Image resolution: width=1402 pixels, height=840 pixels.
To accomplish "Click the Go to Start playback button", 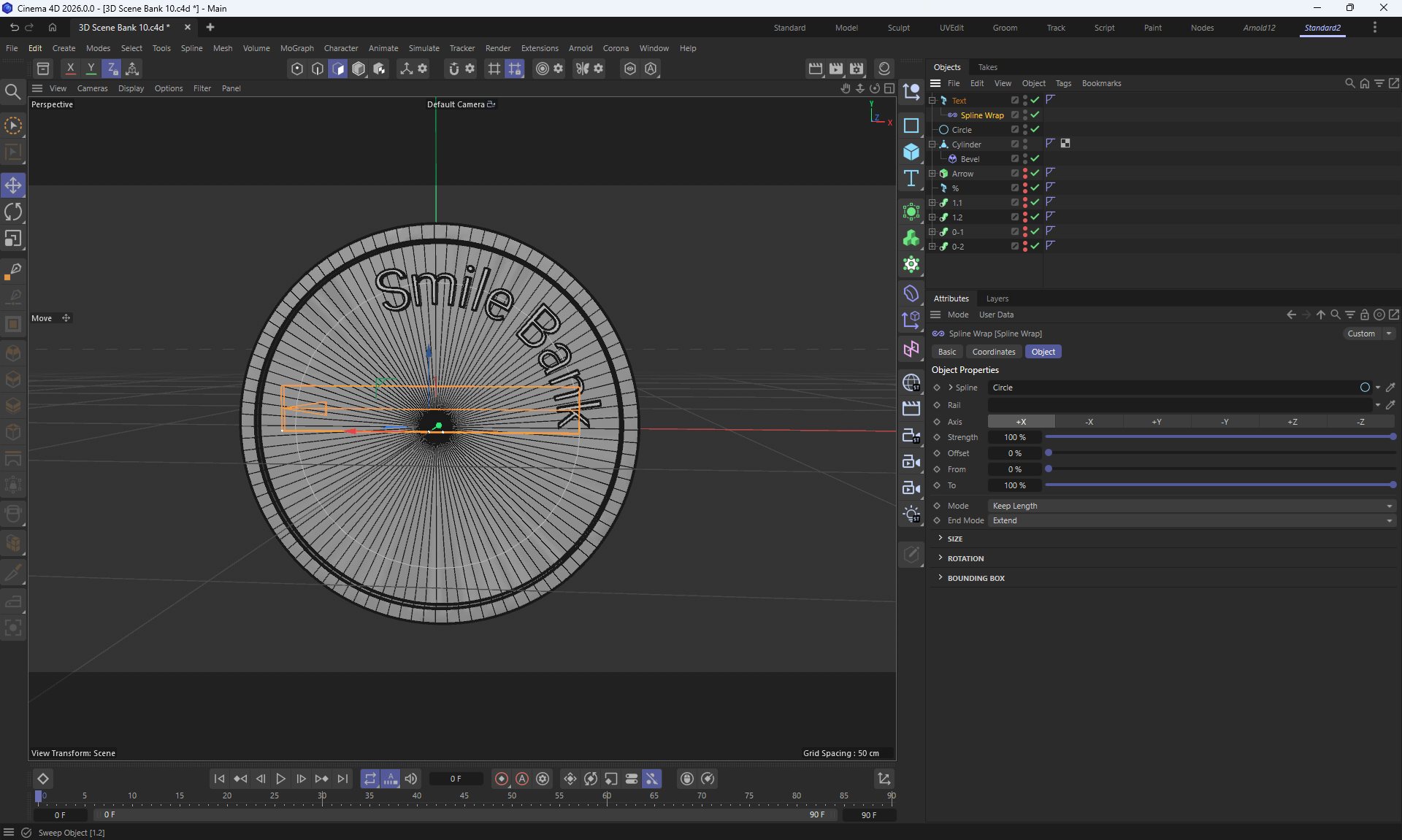I will [x=219, y=779].
